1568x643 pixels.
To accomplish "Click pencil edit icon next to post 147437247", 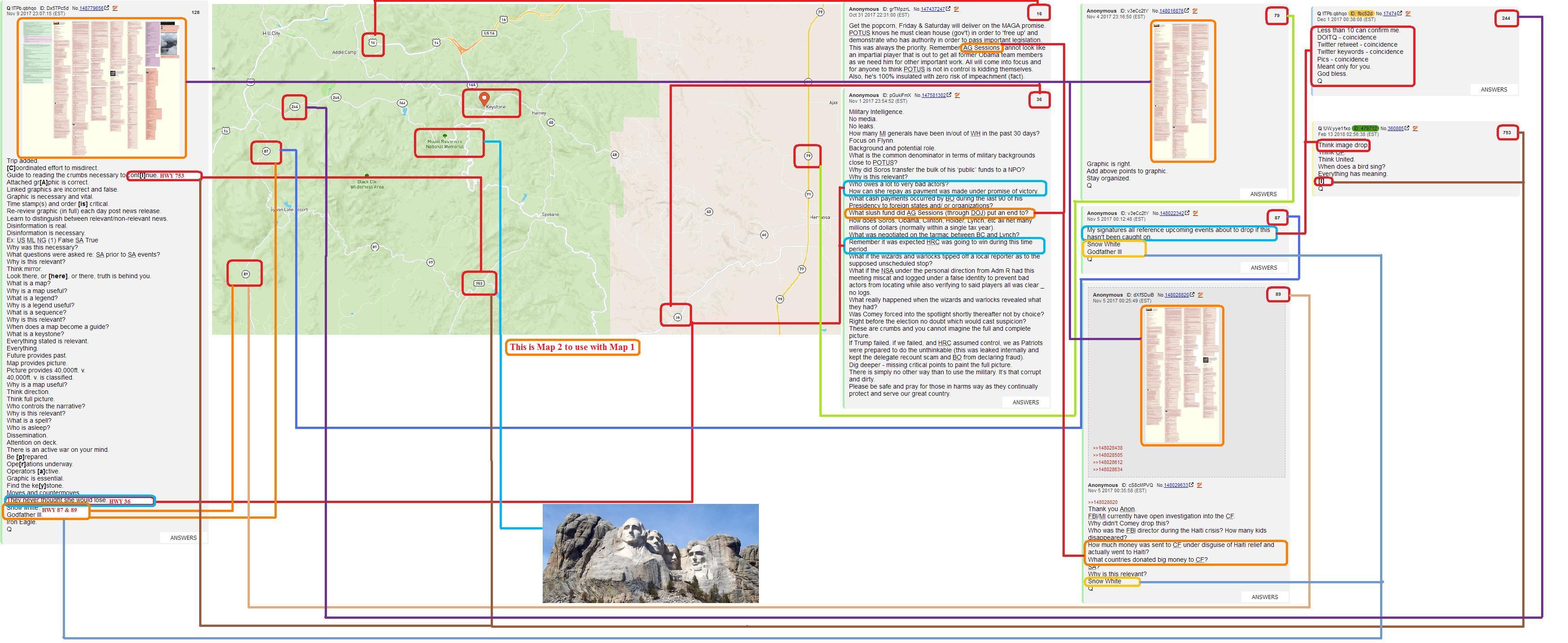I will coord(956,9).
